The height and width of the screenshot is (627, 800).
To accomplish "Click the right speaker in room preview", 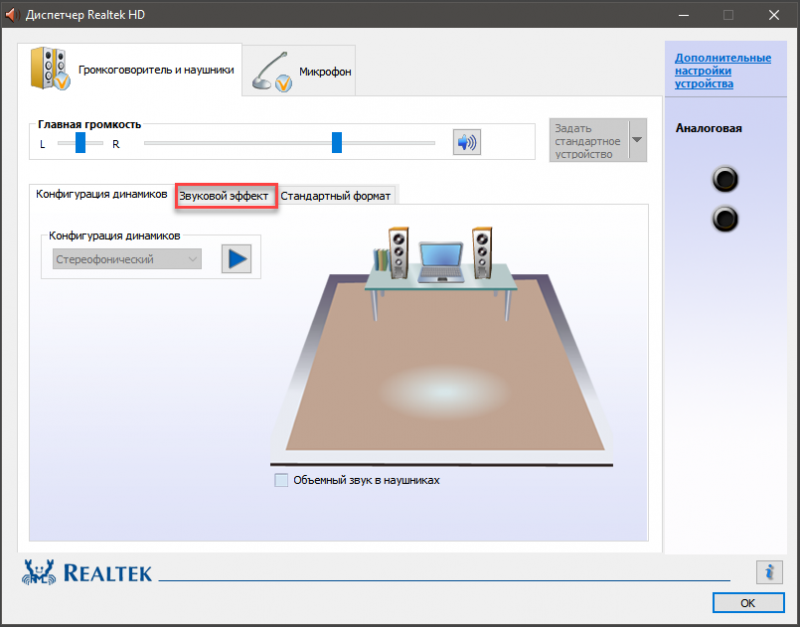I will tap(481, 253).
